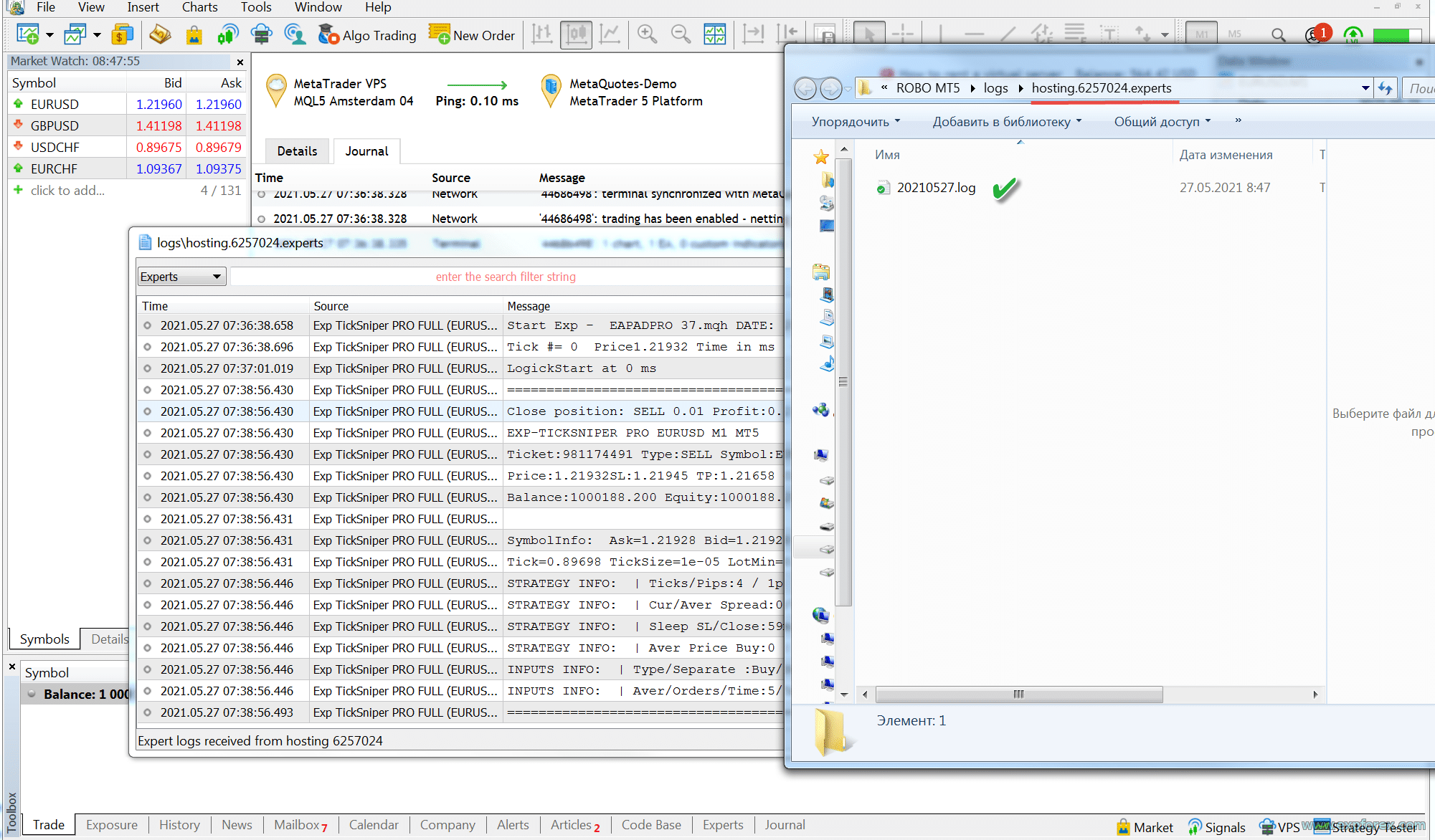The image size is (1435, 840).
Task: Expand the new chart dropdown arrow
Action: (x=49, y=35)
